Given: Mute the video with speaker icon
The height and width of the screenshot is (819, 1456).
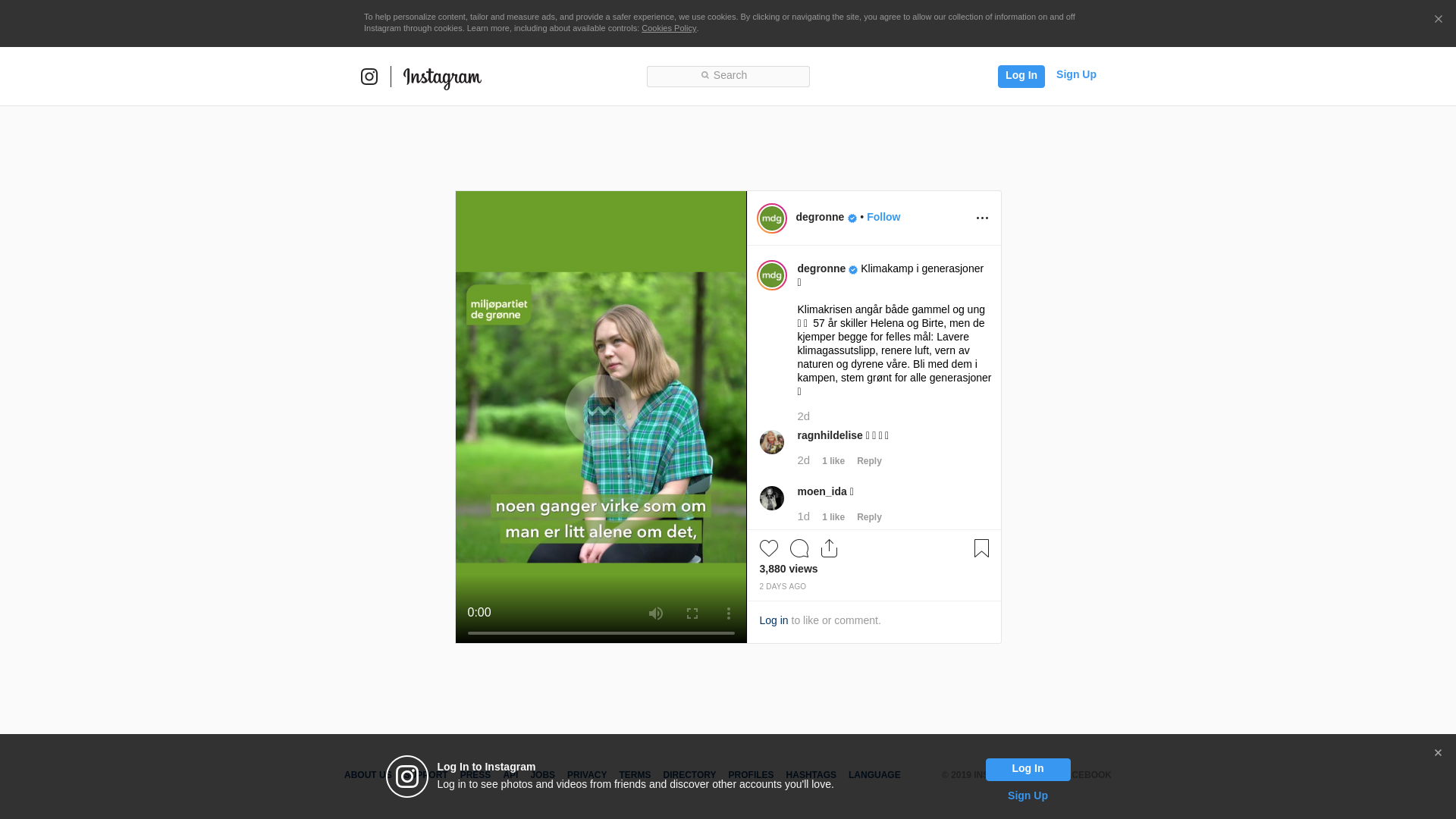Looking at the screenshot, I should coord(656,613).
